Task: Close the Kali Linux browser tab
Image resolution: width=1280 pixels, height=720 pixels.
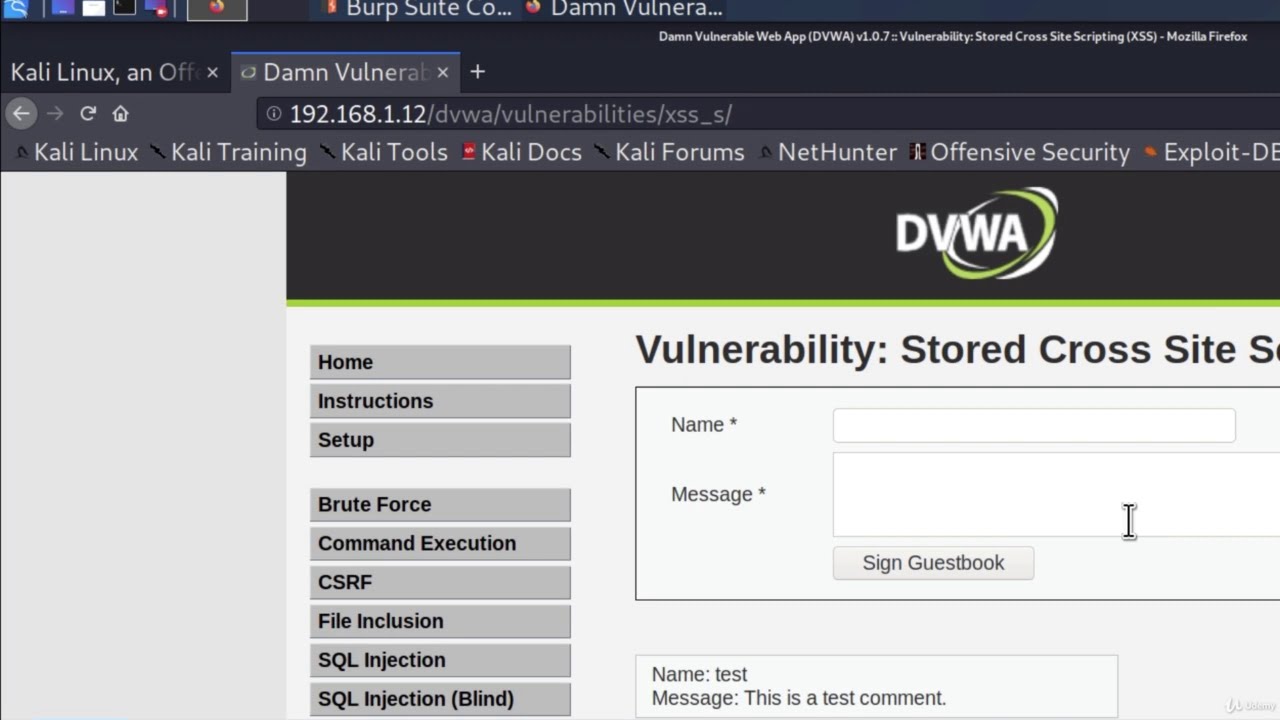Action: click(212, 72)
